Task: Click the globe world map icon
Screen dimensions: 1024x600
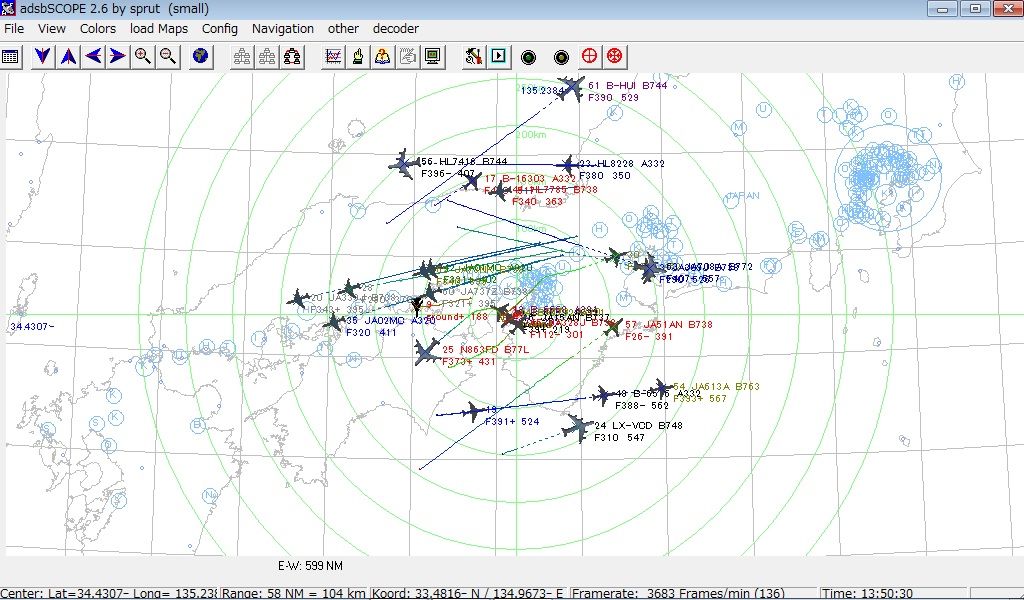Action: tap(200, 57)
